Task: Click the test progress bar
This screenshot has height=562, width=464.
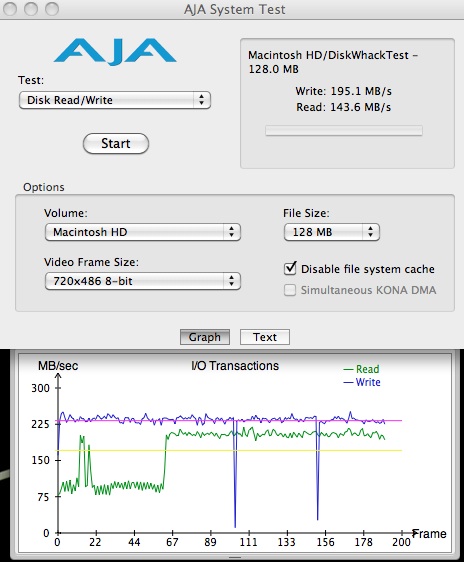Action: tap(344, 130)
